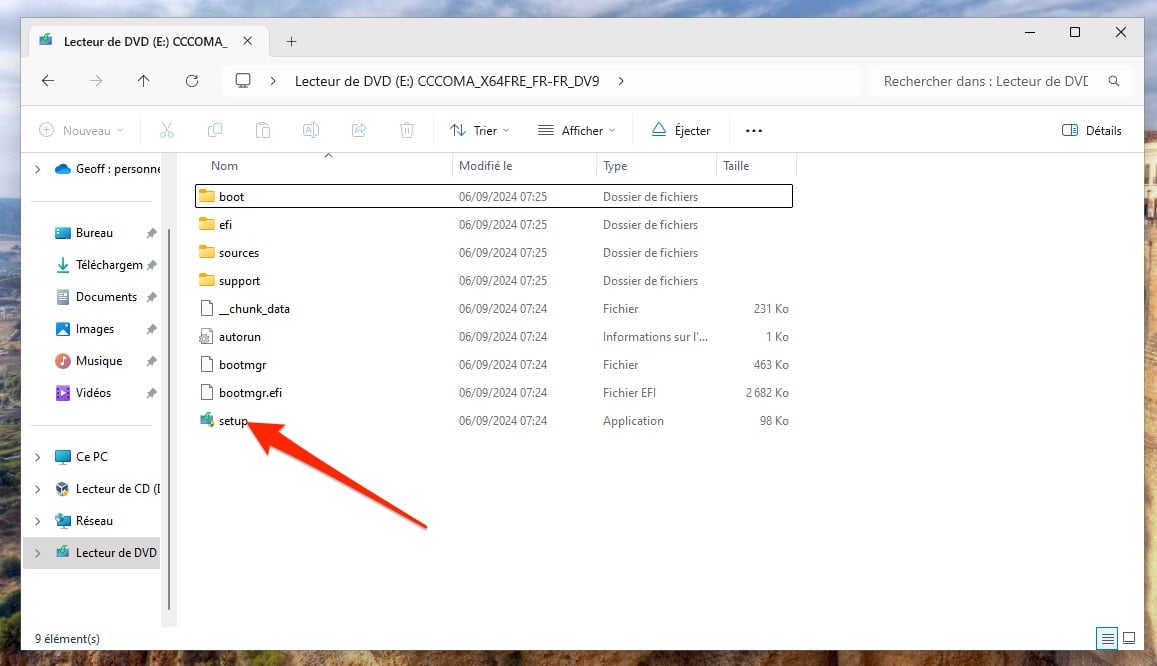The height and width of the screenshot is (666, 1157).
Task: Toggle the Détails pane
Action: click(x=1091, y=130)
